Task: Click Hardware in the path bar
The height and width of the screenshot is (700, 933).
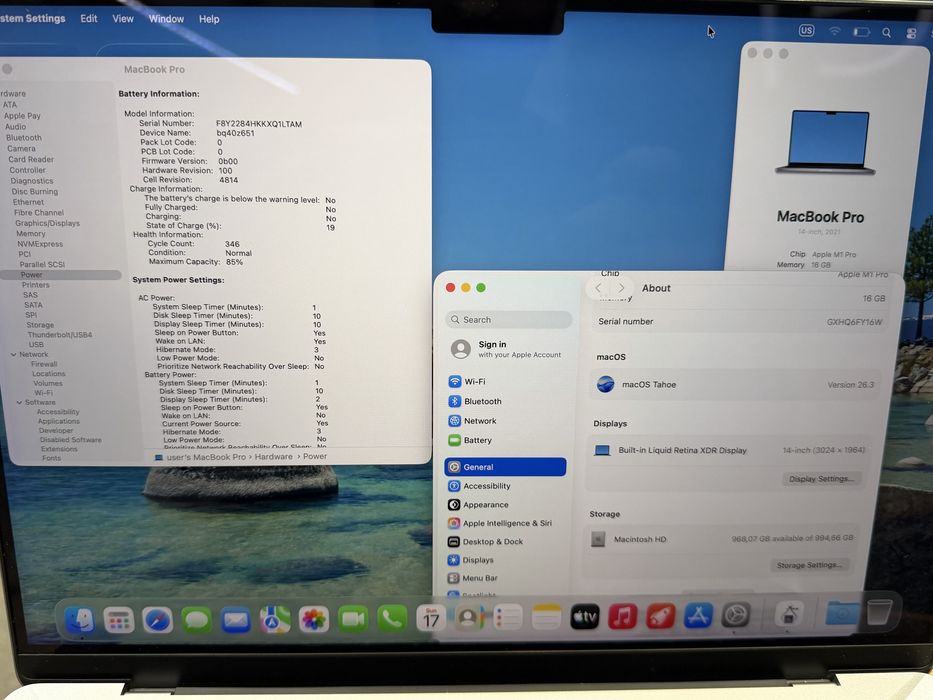Action: [x=274, y=457]
